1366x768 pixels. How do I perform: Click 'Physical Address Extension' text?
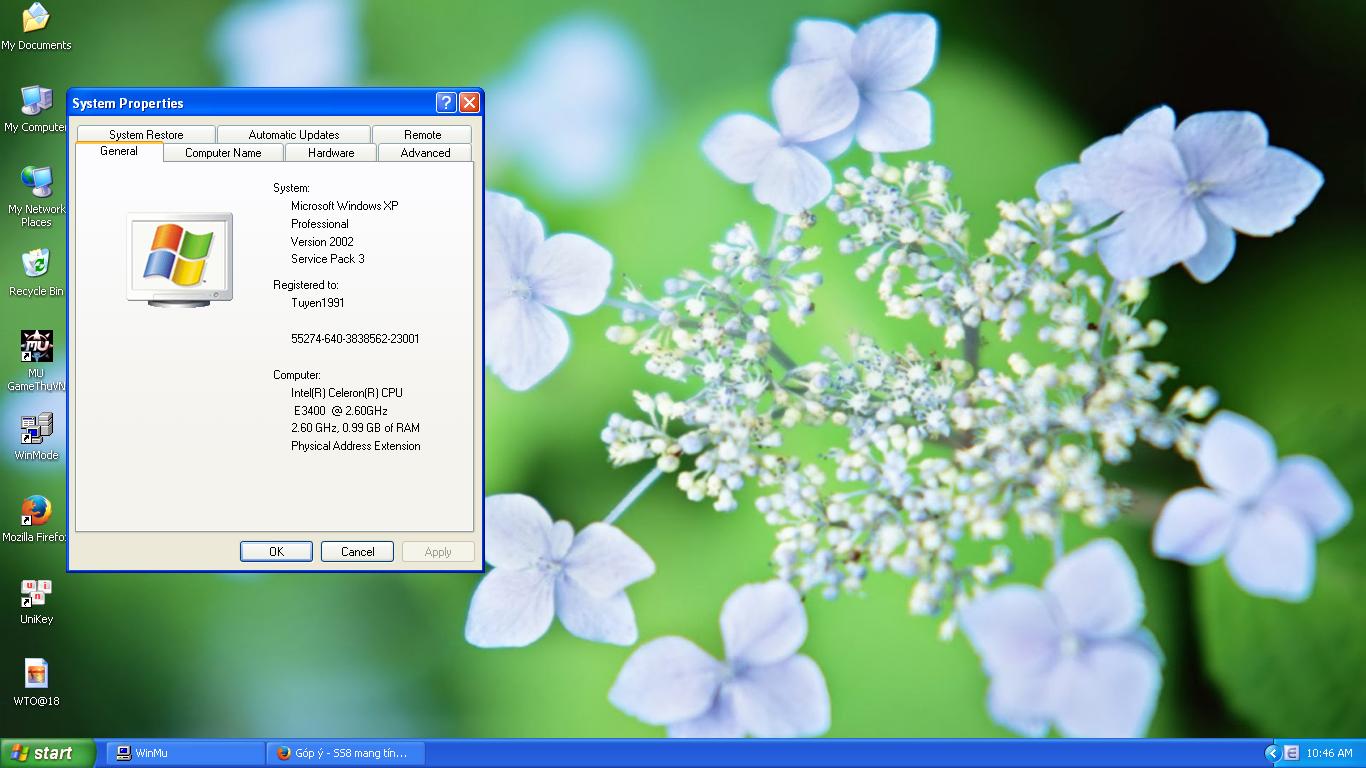(x=356, y=446)
